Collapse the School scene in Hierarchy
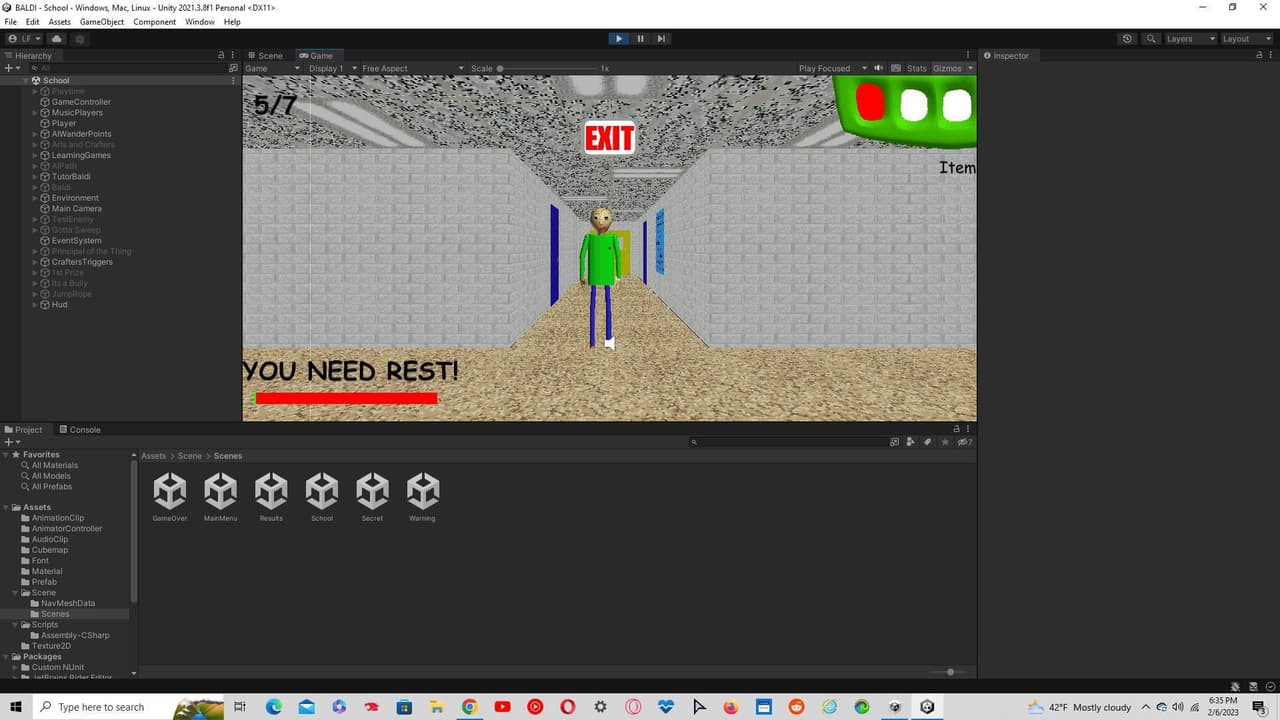 tap(27, 81)
